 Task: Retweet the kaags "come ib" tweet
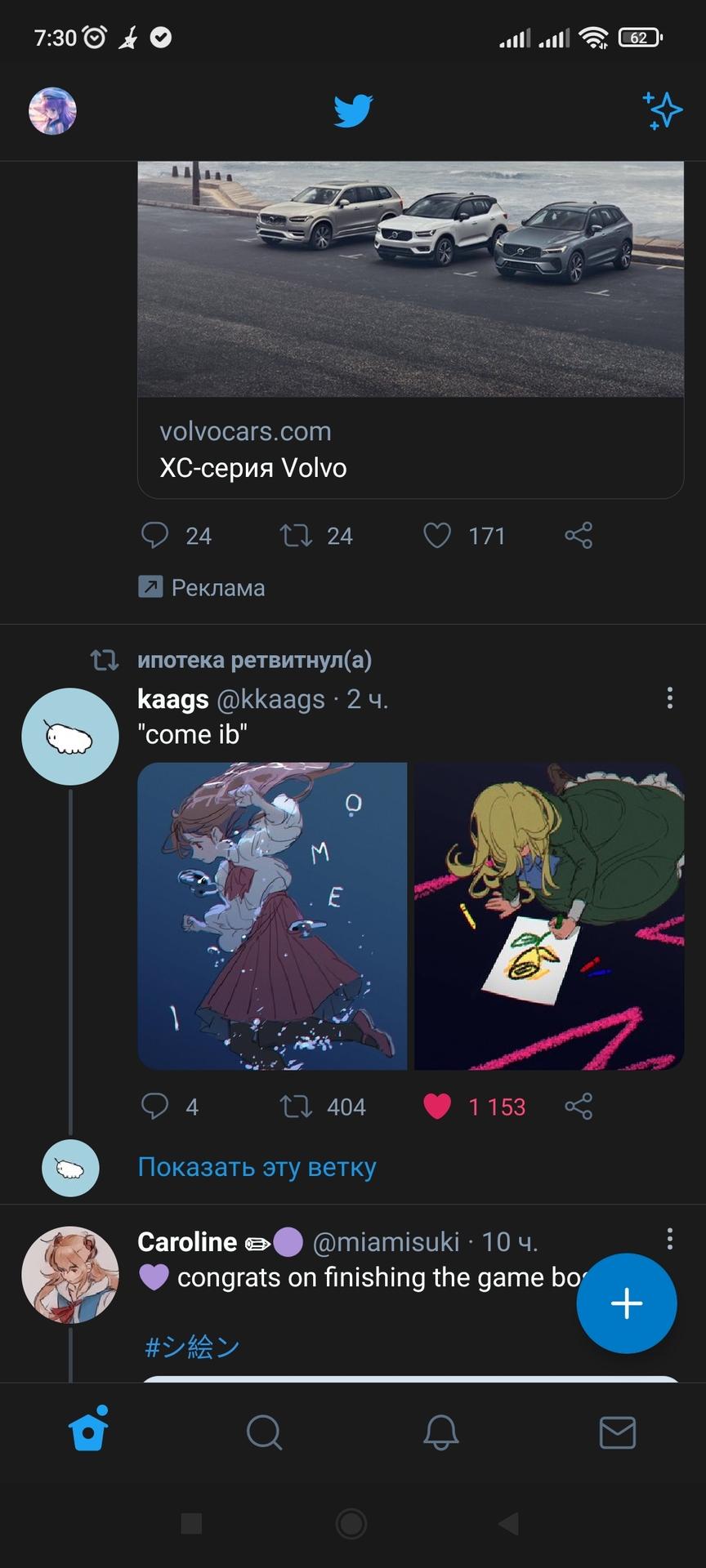[296, 1107]
